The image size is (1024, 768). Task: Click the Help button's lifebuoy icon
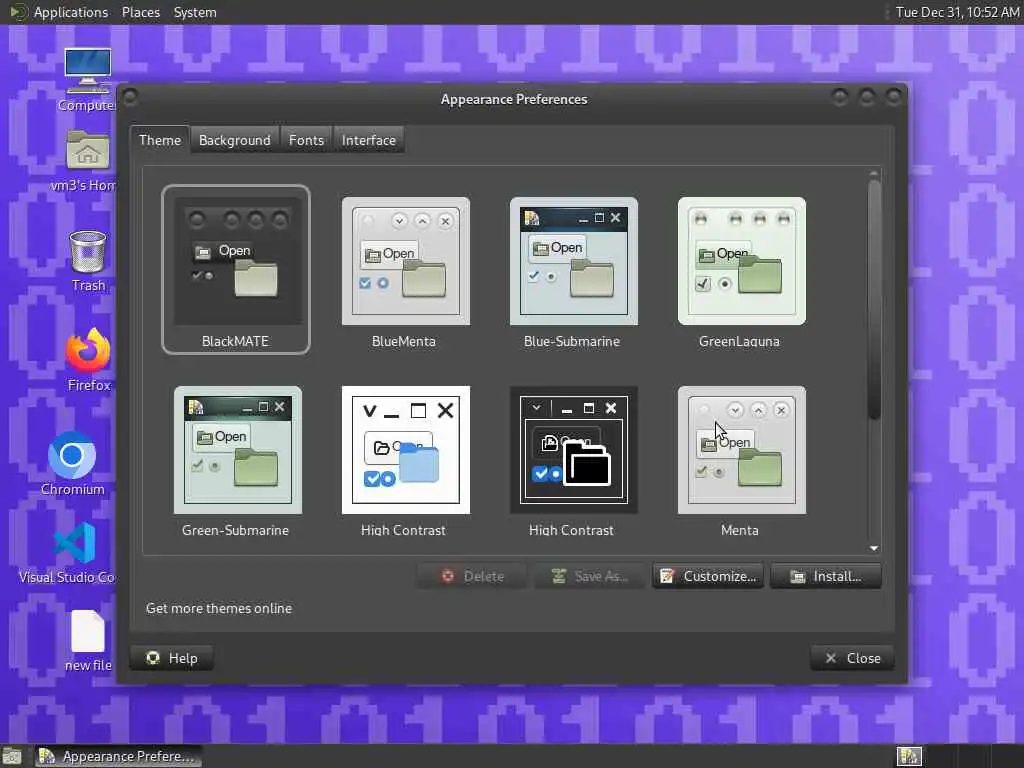pyautogui.click(x=153, y=658)
